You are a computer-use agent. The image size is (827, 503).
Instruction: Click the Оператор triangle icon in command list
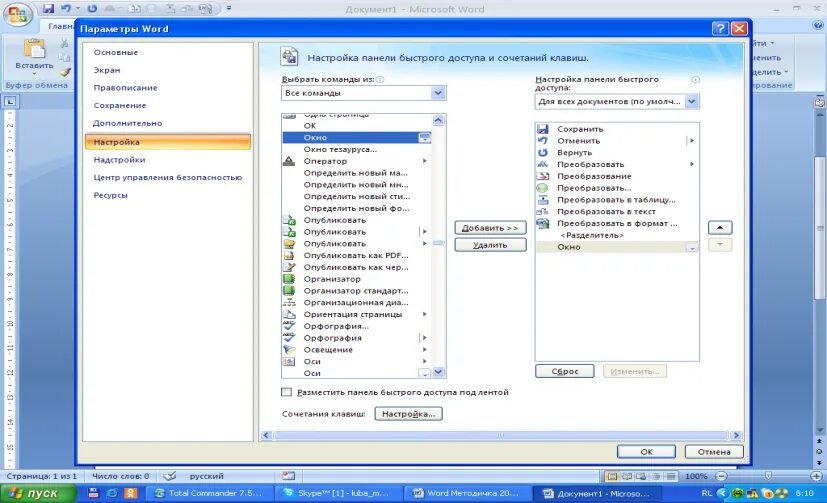[x=289, y=161]
